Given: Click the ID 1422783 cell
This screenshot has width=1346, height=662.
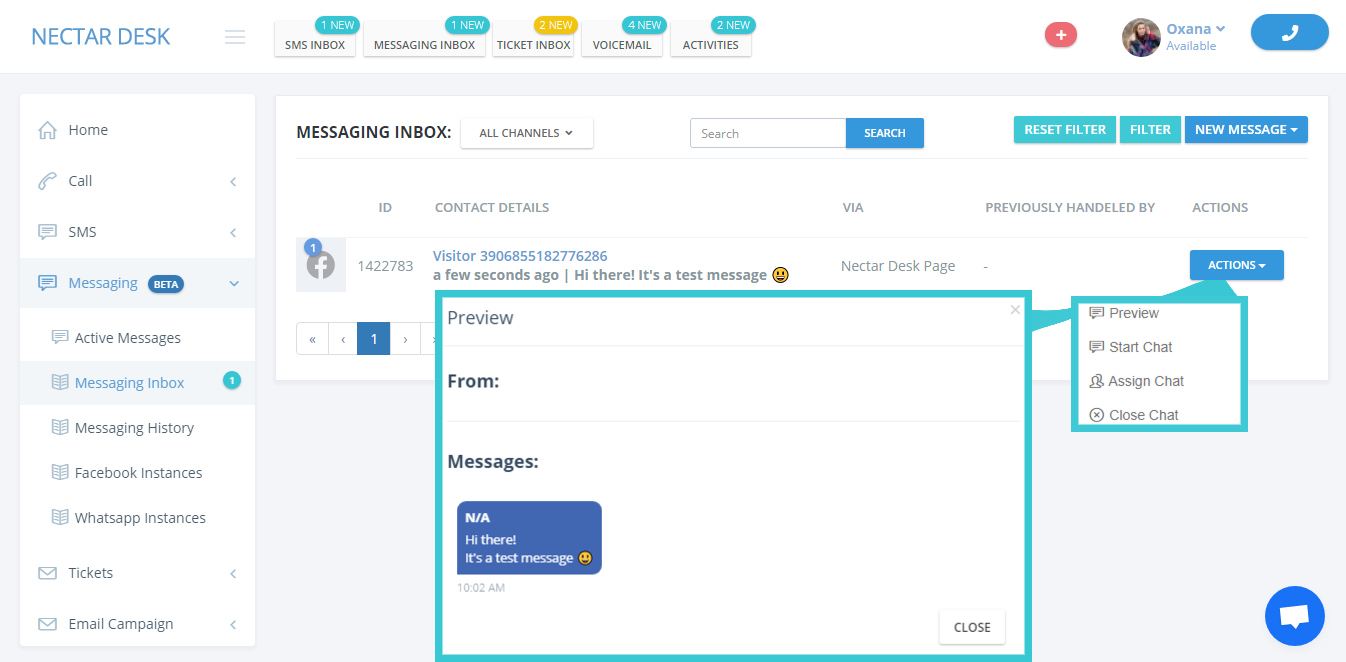Looking at the screenshot, I should (x=385, y=266).
